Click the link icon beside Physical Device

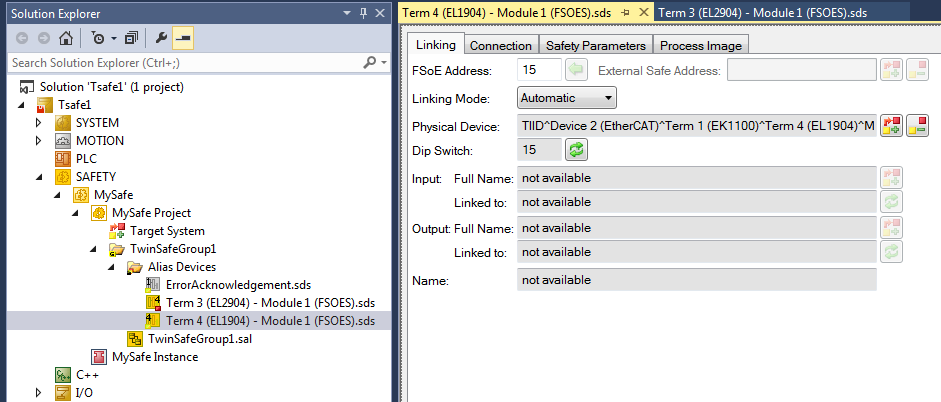point(891,126)
